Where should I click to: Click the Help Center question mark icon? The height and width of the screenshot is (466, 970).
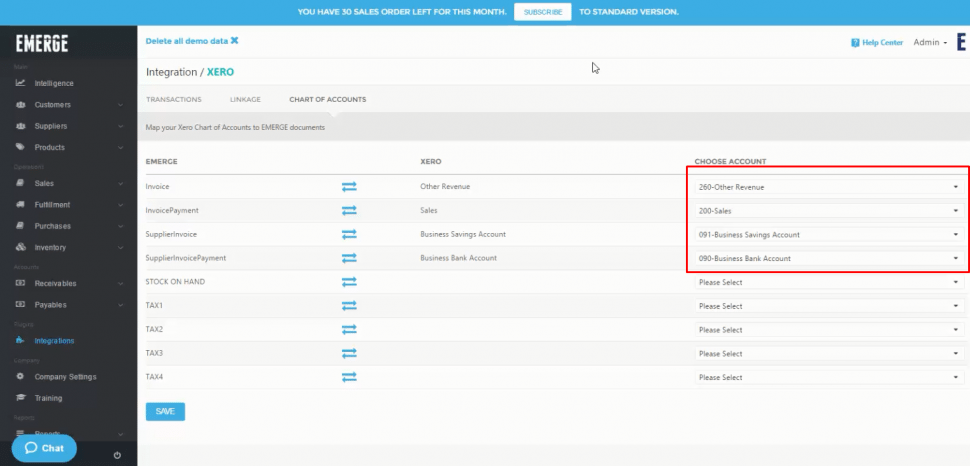point(856,43)
